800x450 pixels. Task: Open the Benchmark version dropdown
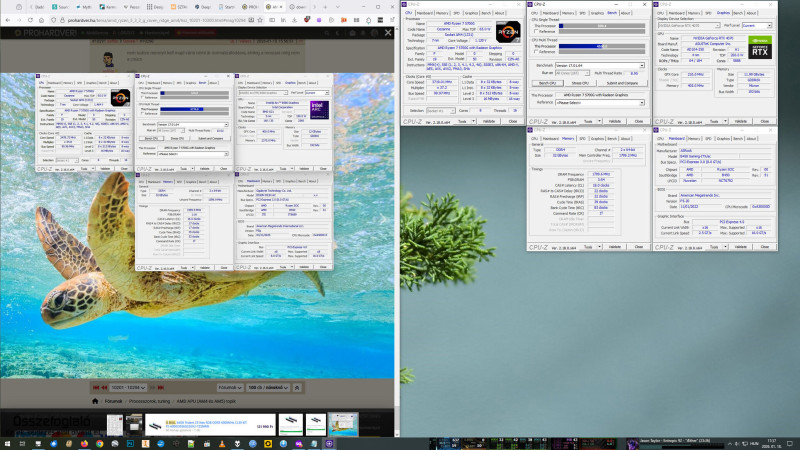[600, 65]
